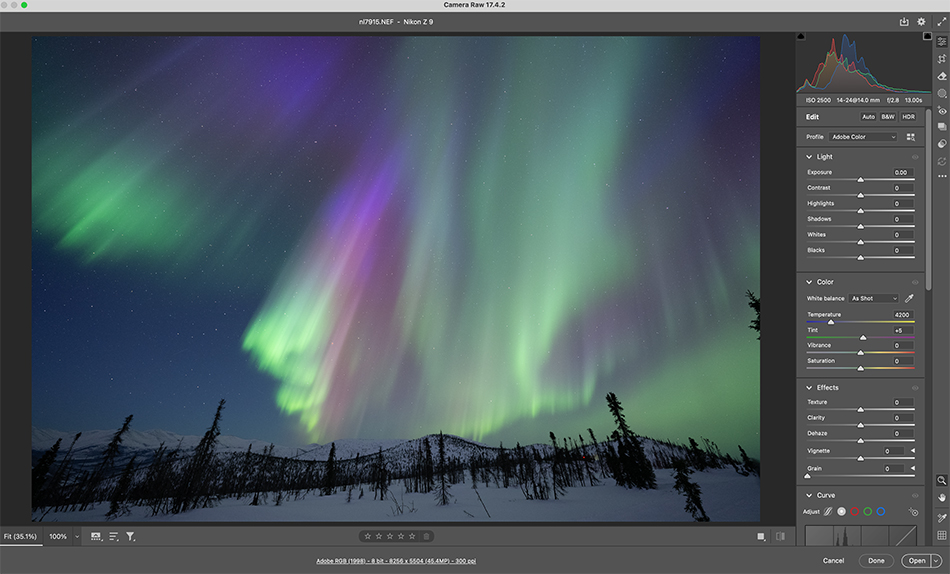Select the Hand tool
Screen dimensions: 950x574
pos(942,497)
